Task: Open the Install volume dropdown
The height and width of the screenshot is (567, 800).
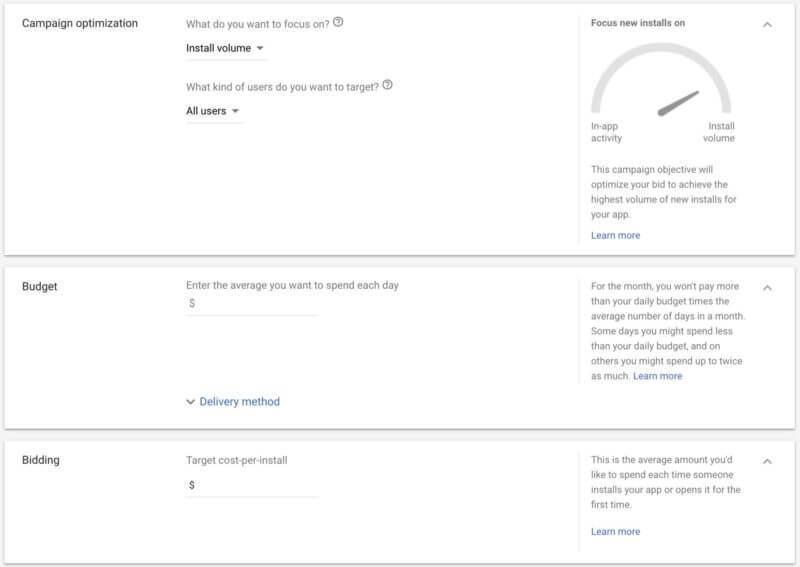Action: (x=226, y=48)
